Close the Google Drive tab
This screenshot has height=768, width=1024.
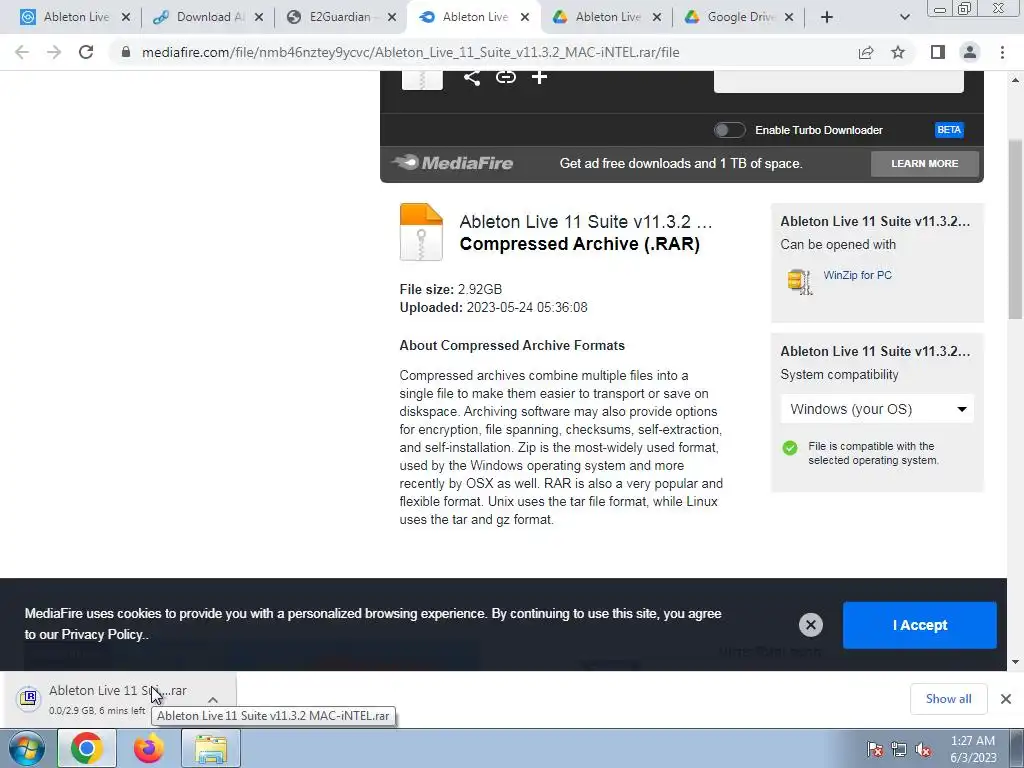point(789,18)
